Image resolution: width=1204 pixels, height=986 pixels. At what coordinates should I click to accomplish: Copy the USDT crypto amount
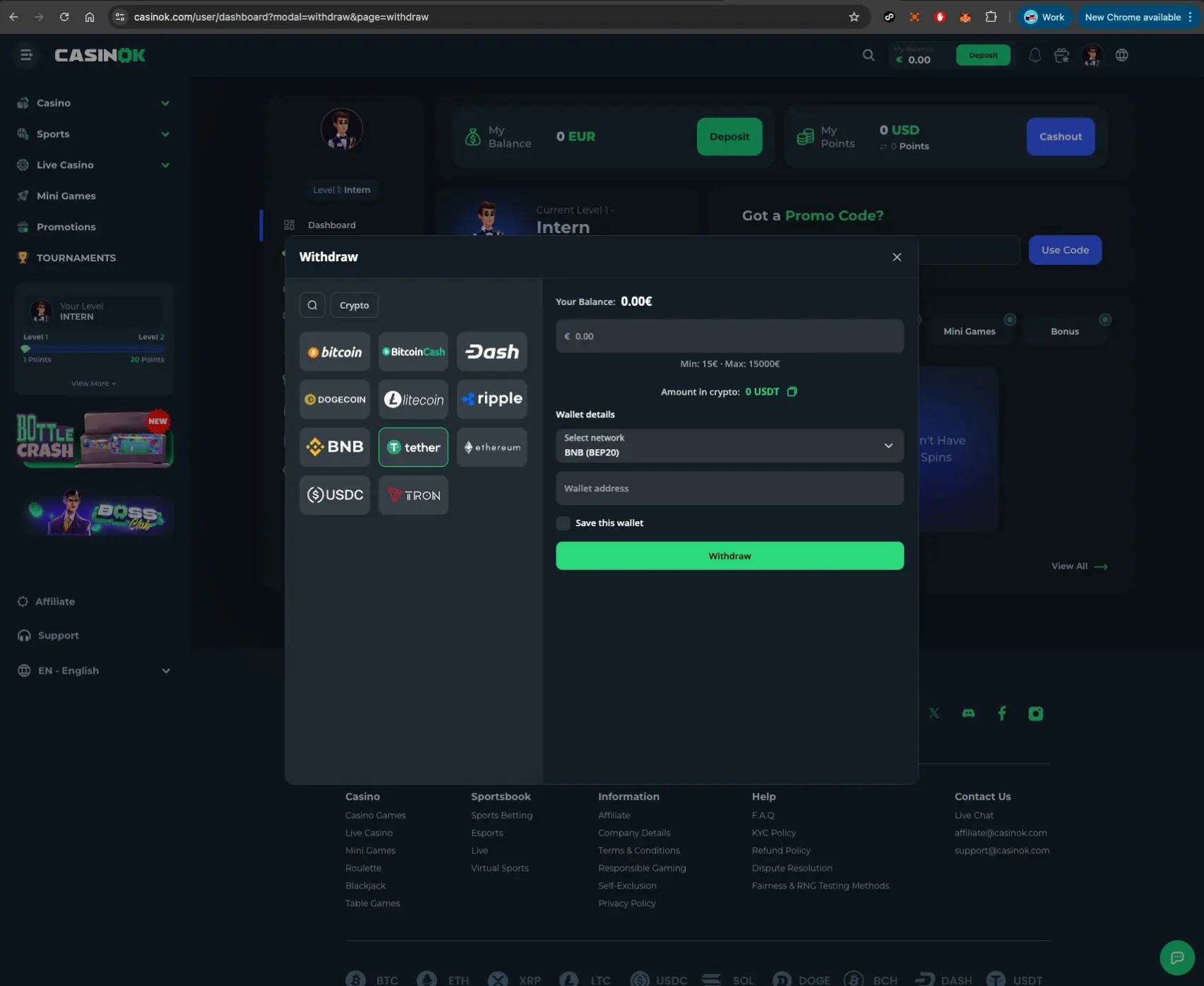click(792, 392)
